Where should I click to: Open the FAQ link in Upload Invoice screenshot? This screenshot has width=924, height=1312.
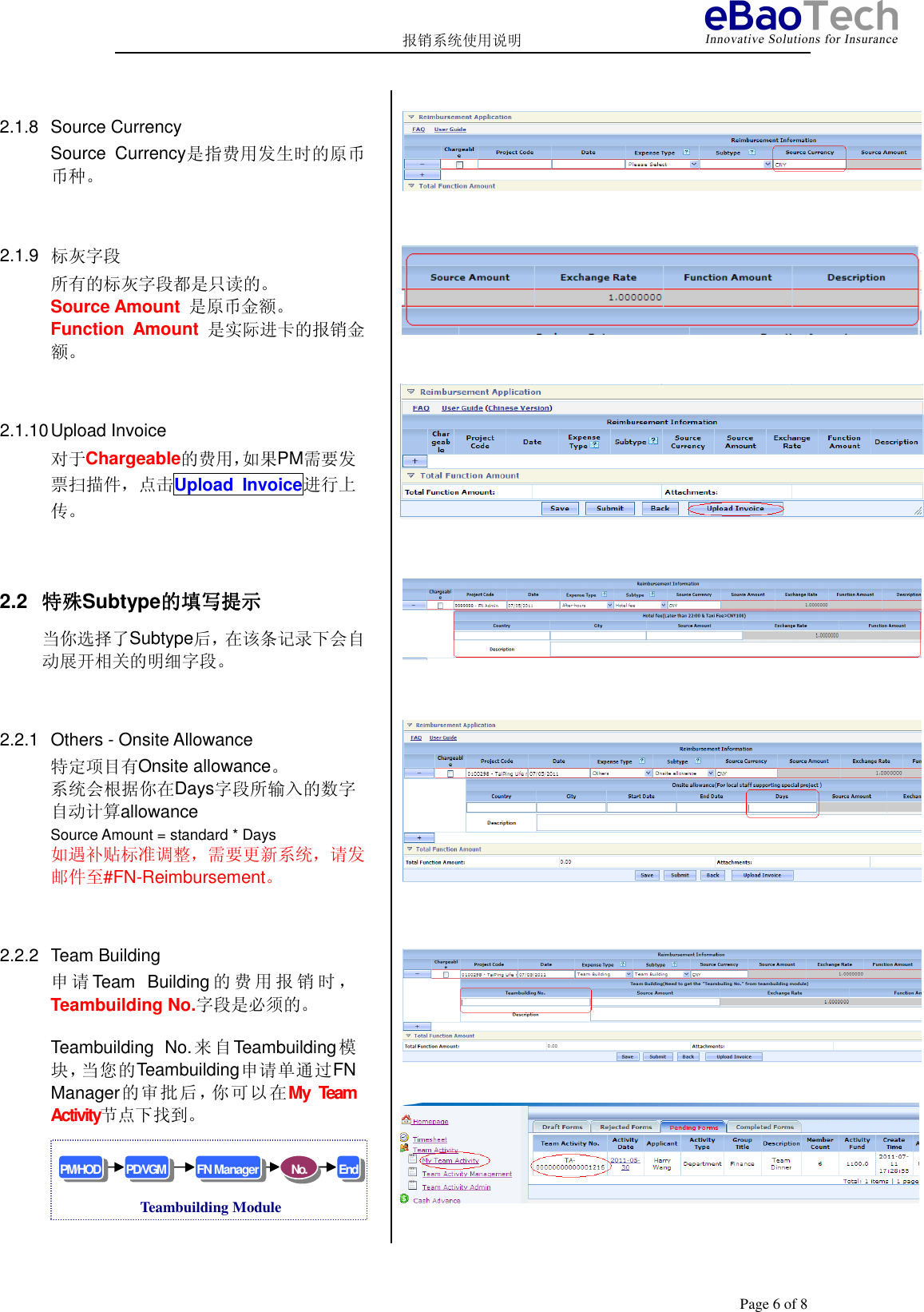(x=421, y=408)
